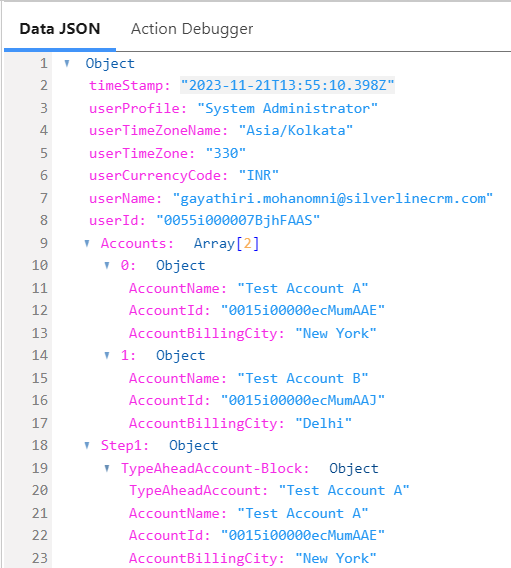511x568 pixels.
Task: Select the userName email value
Action: click(x=333, y=198)
